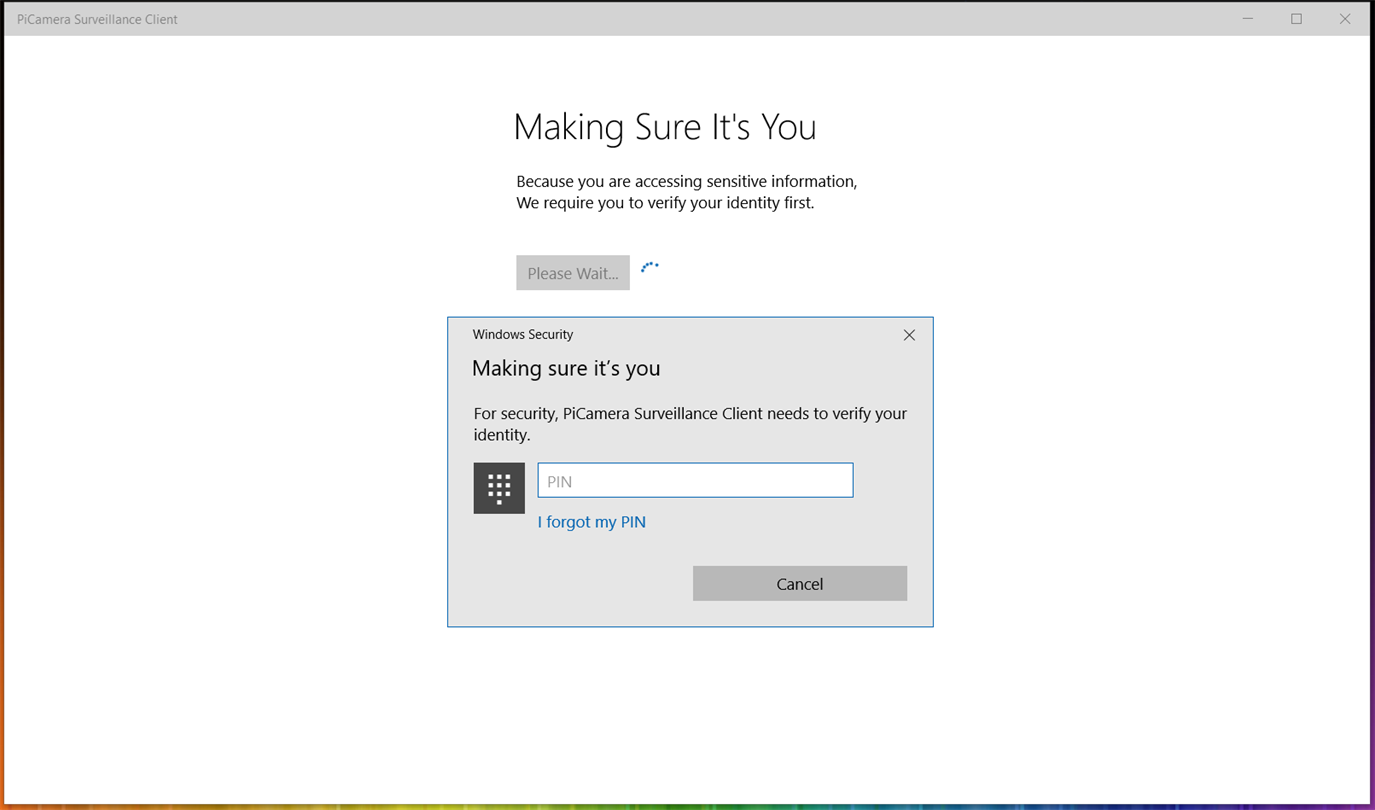The width and height of the screenshot is (1375, 810).
Task: Click the 'PiCamera Surveillance Client' title bar text
Action: point(97,19)
